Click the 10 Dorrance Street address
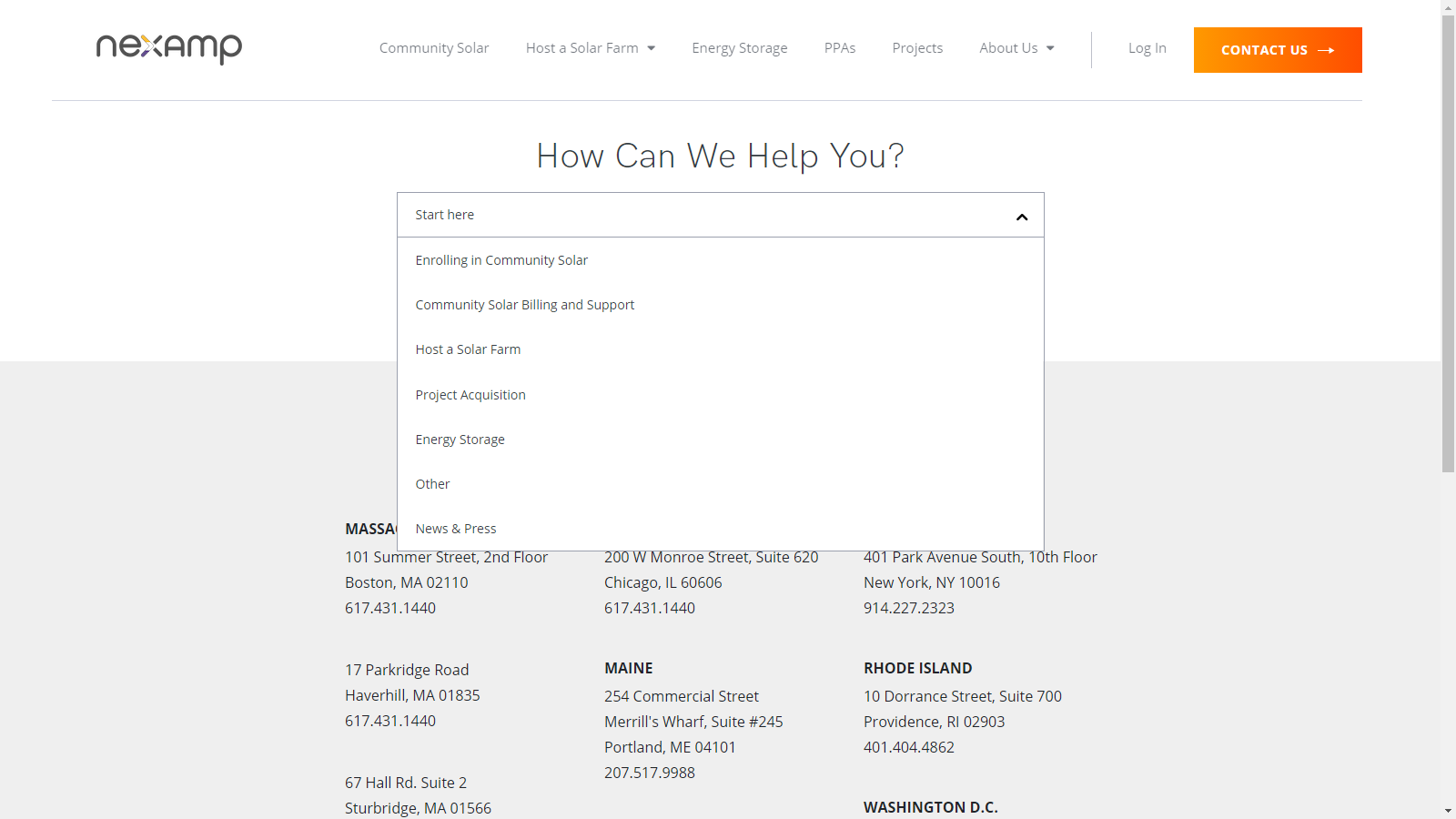Screen dimensions: 1456x819 [963, 696]
